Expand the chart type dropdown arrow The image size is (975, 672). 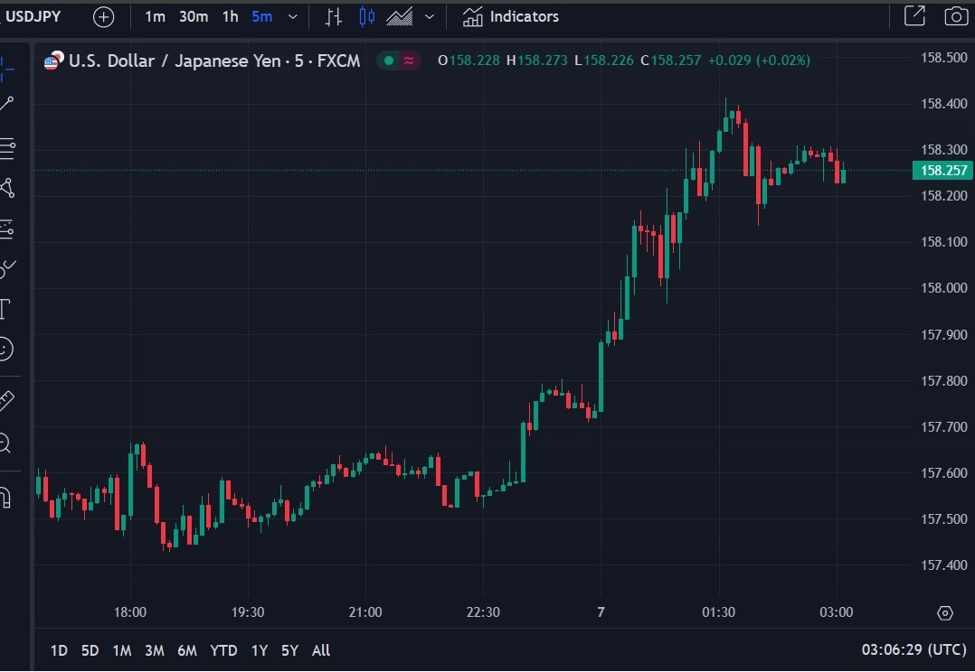pyautogui.click(x=430, y=17)
